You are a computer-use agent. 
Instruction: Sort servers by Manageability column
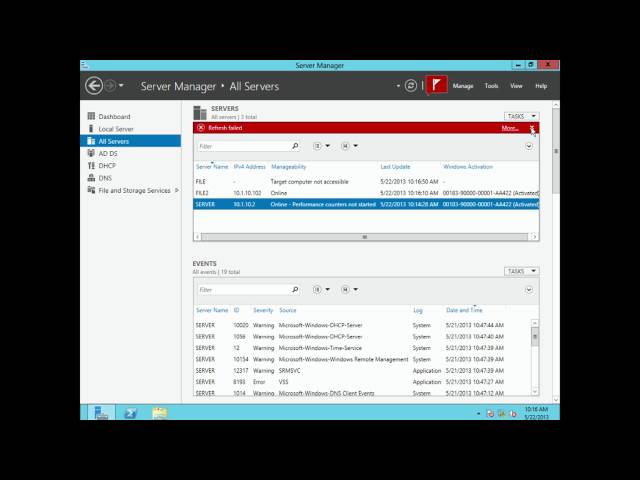pyautogui.click(x=289, y=167)
